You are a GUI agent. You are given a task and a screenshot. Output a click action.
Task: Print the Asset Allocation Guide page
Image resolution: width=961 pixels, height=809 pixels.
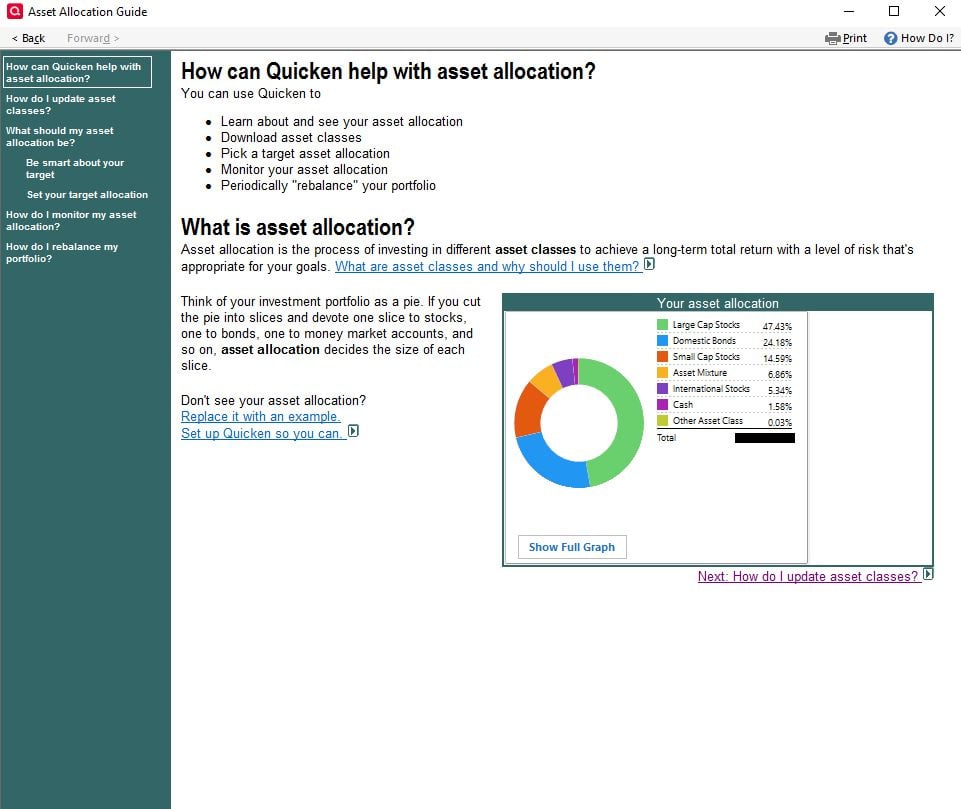(x=846, y=39)
